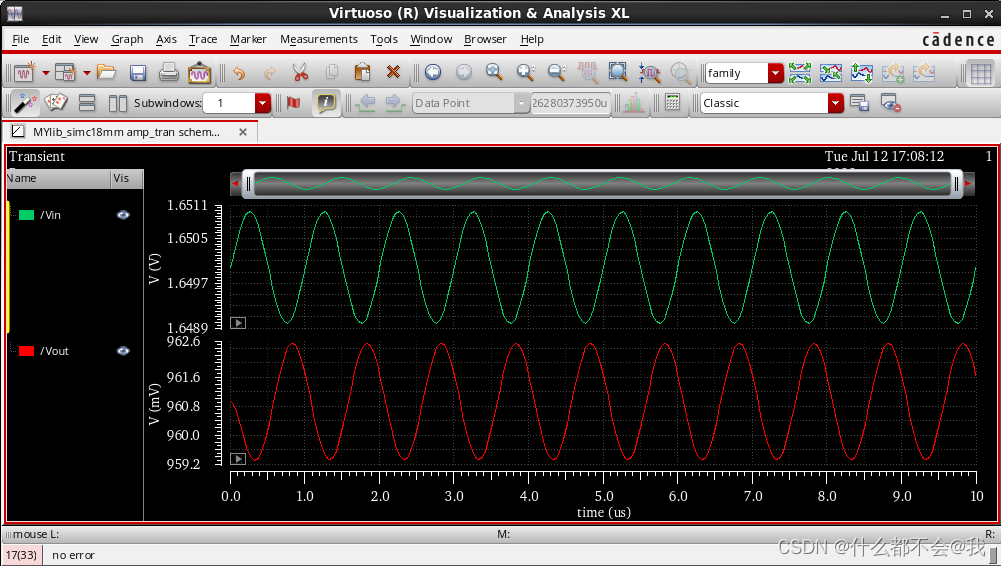Arrange subwindows in horizontal rows
Viewport: 1001px width, 566px height.
87,103
